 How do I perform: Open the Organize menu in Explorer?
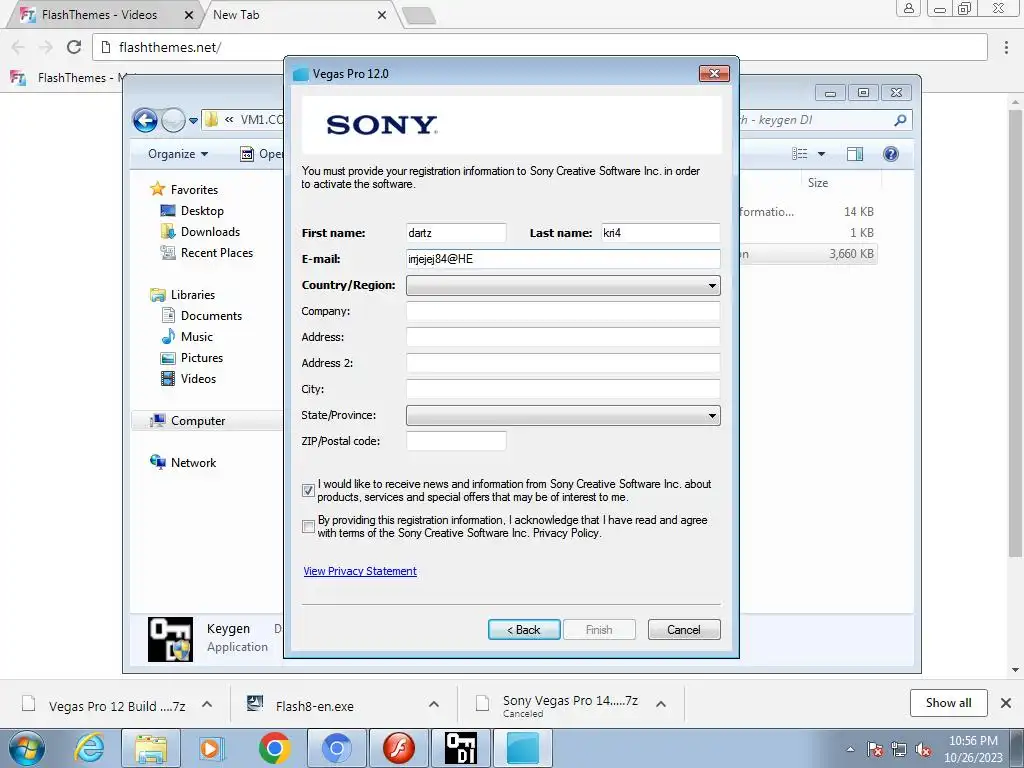pos(178,153)
